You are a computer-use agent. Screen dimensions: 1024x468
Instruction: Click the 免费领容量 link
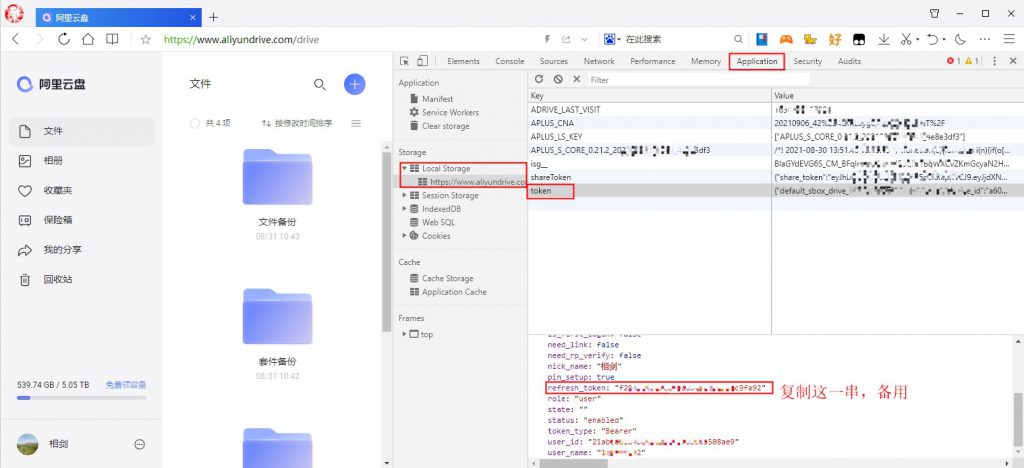(x=126, y=384)
